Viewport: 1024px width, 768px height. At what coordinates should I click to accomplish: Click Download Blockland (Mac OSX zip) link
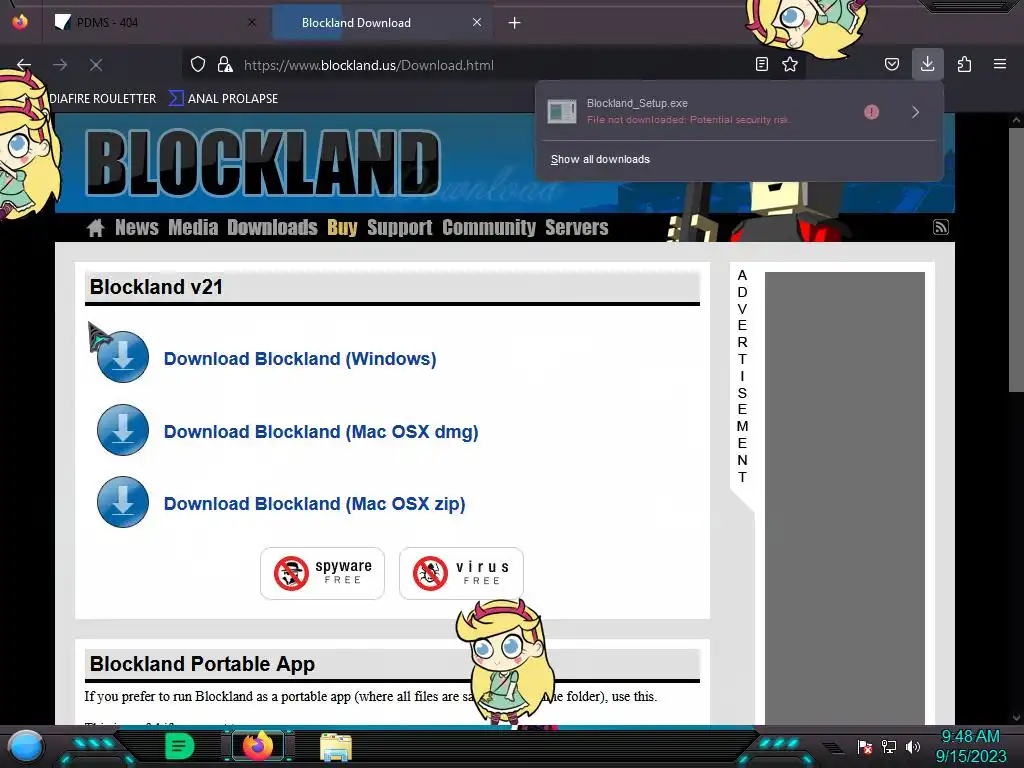coord(314,504)
